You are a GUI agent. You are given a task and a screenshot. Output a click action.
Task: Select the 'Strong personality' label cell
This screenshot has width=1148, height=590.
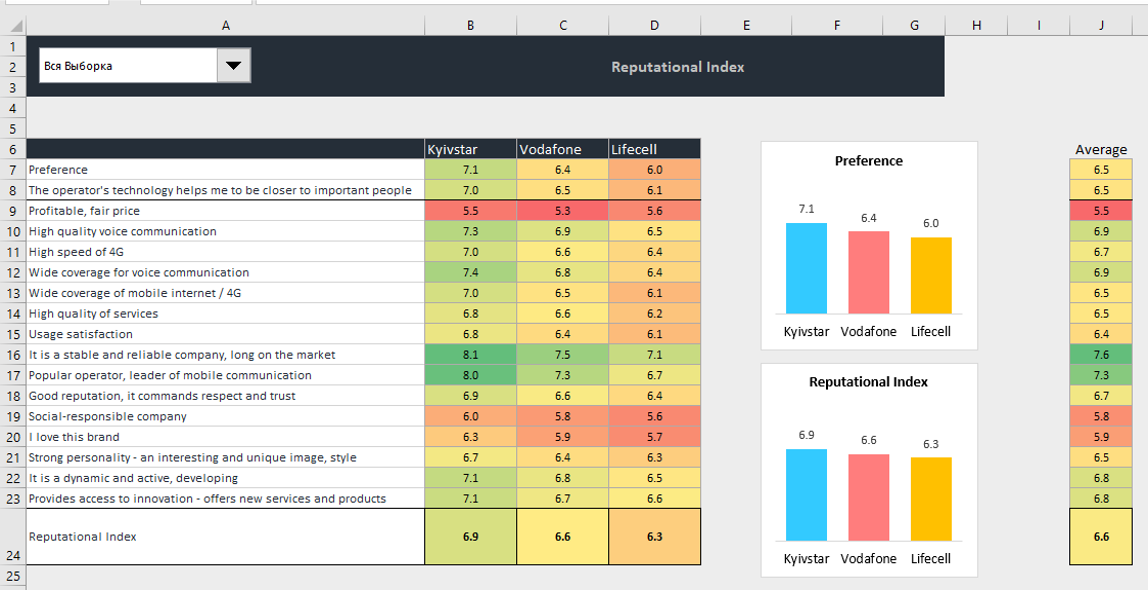pyautogui.click(x=226, y=457)
